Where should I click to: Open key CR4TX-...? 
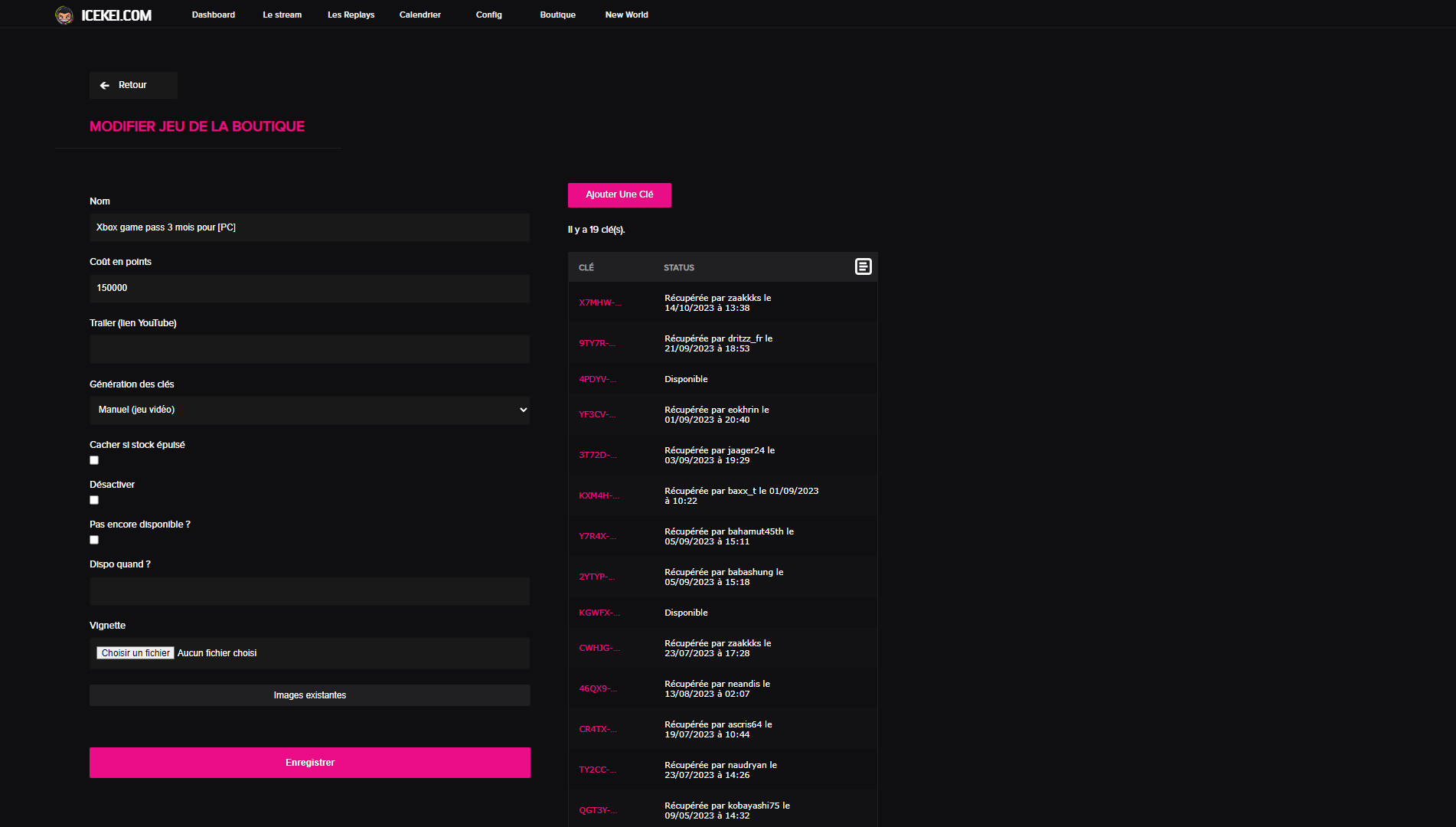[x=598, y=729]
